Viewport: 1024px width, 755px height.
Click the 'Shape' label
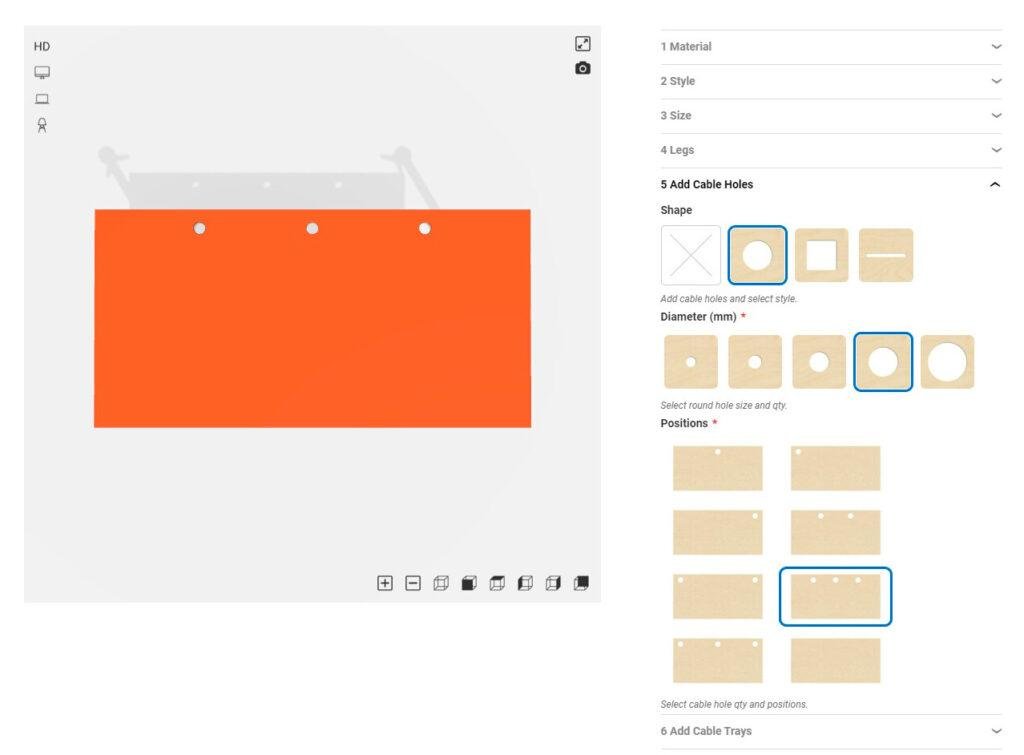(676, 210)
